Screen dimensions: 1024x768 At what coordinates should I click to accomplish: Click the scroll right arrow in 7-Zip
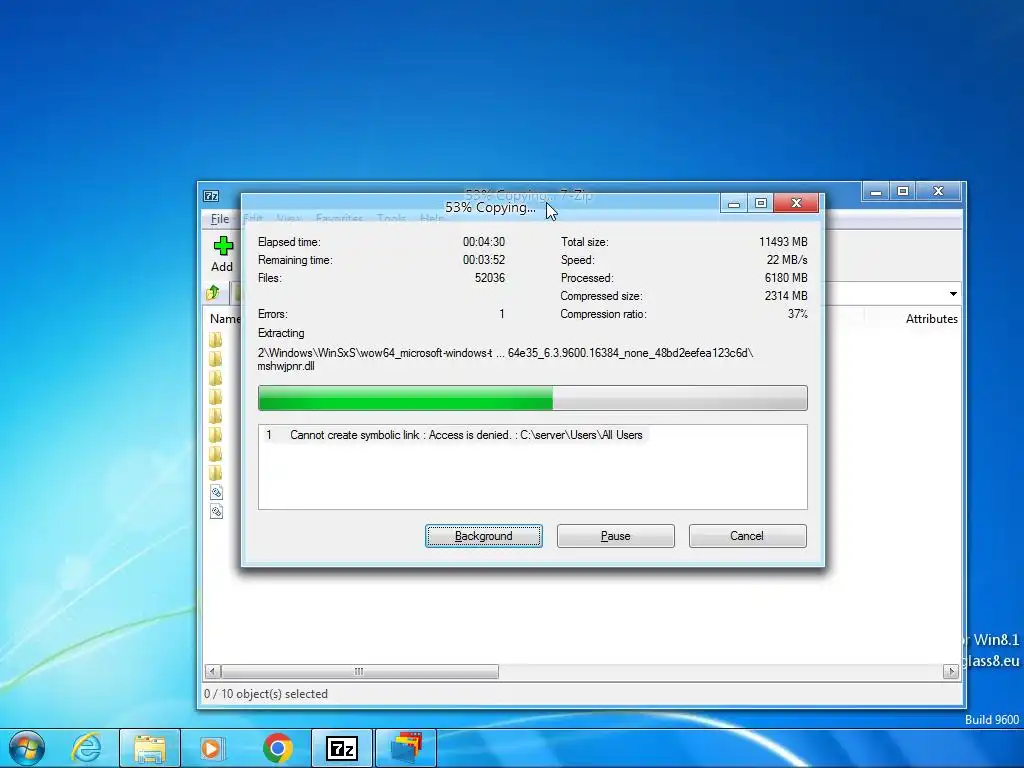(951, 671)
